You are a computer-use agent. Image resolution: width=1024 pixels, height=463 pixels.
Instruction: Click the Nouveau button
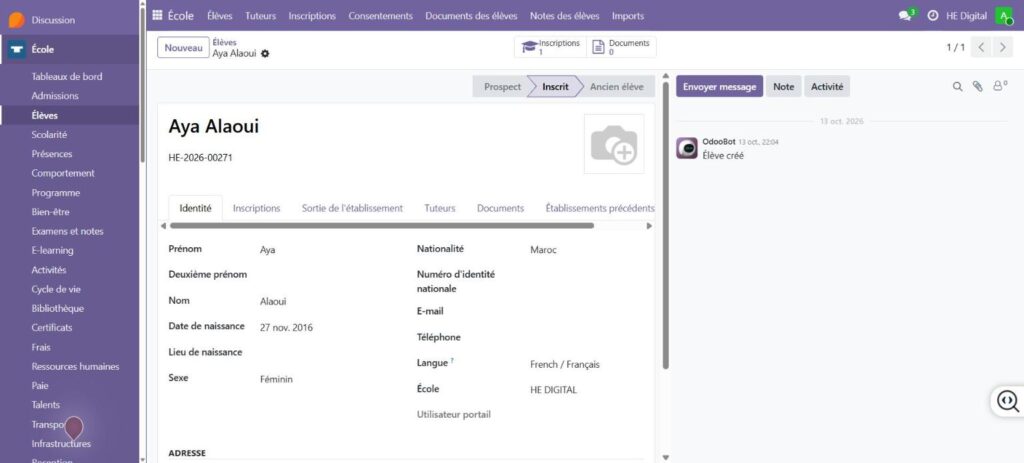183,48
